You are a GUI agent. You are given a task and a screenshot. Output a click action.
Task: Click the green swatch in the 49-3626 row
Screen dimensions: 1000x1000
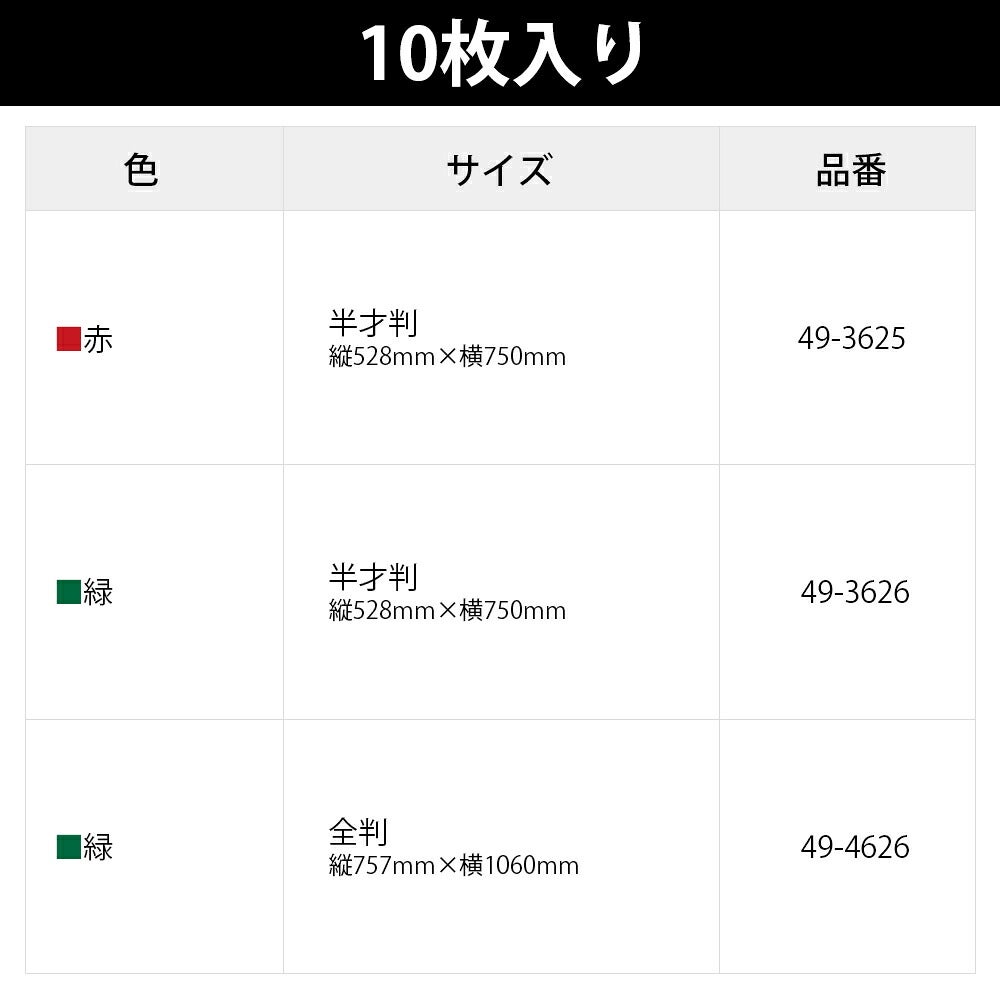point(69,592)
